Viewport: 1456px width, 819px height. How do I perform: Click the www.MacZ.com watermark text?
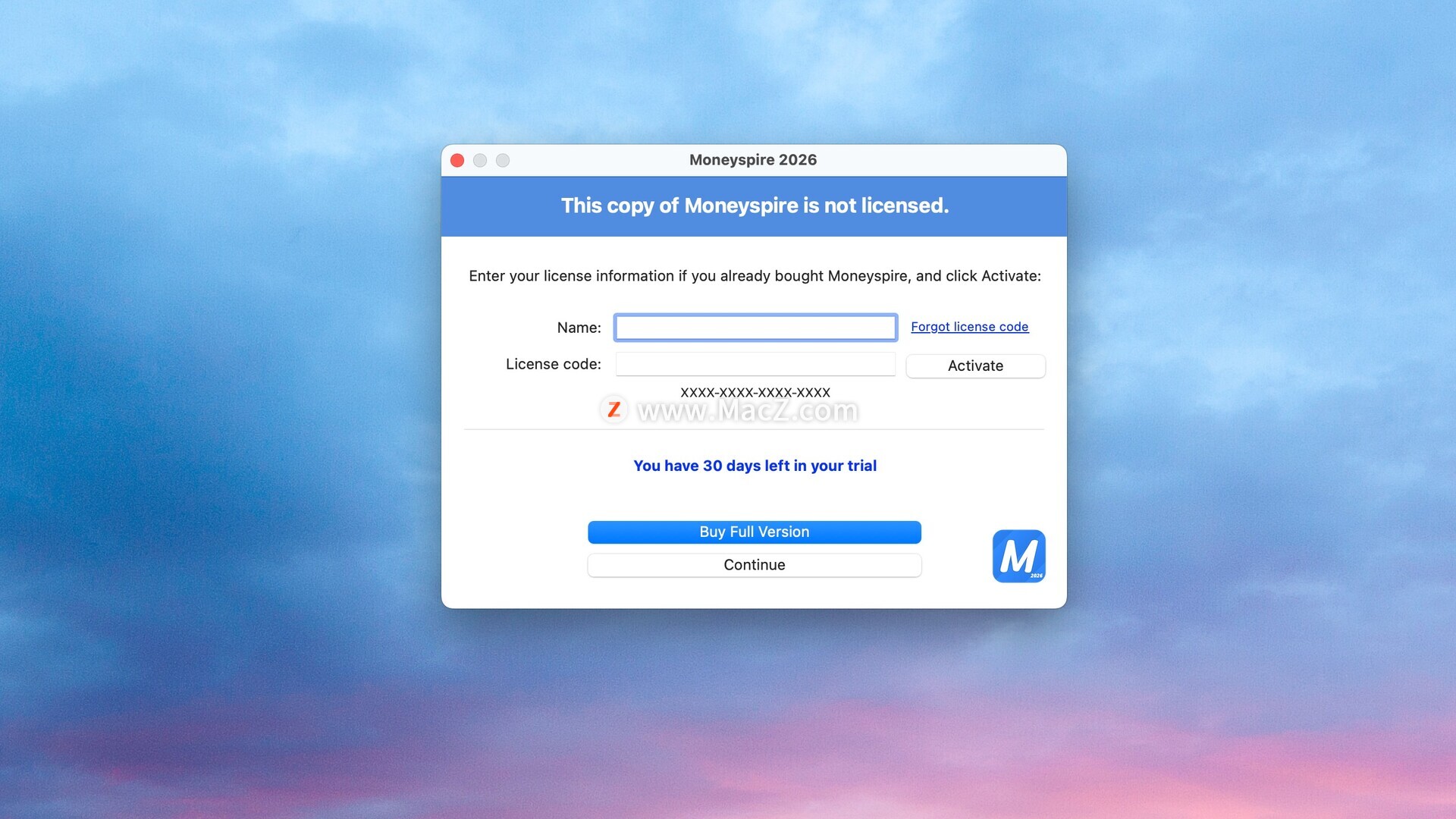[x=747, y=411]
